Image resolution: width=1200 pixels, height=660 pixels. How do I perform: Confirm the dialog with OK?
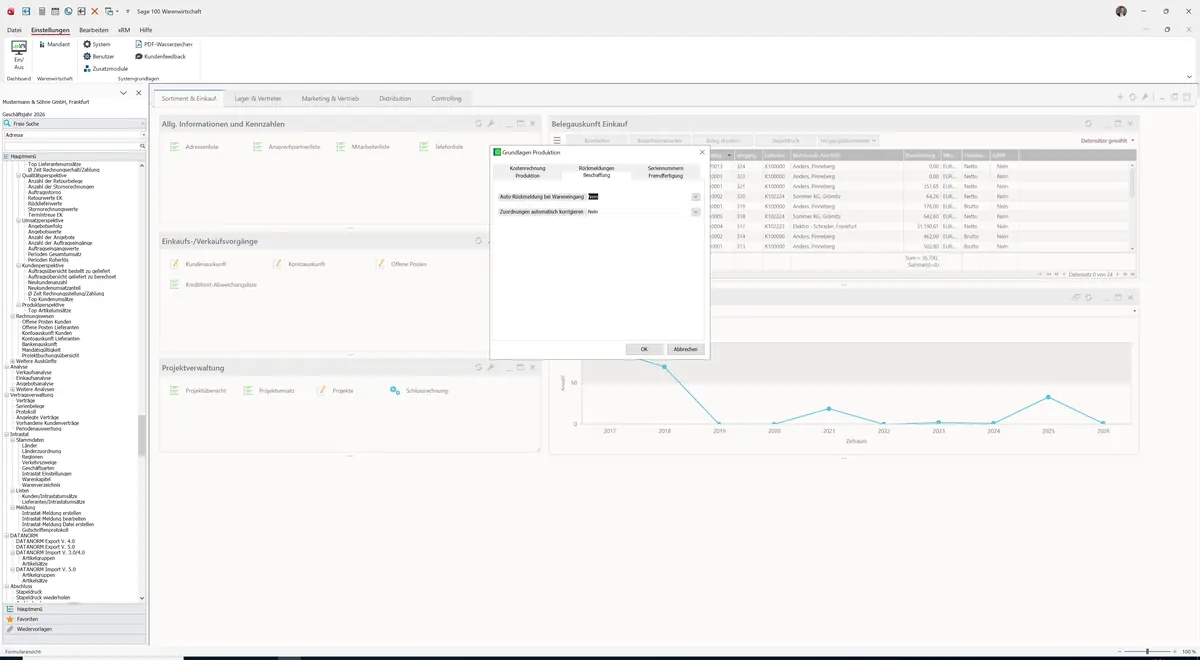coord(644,349)
